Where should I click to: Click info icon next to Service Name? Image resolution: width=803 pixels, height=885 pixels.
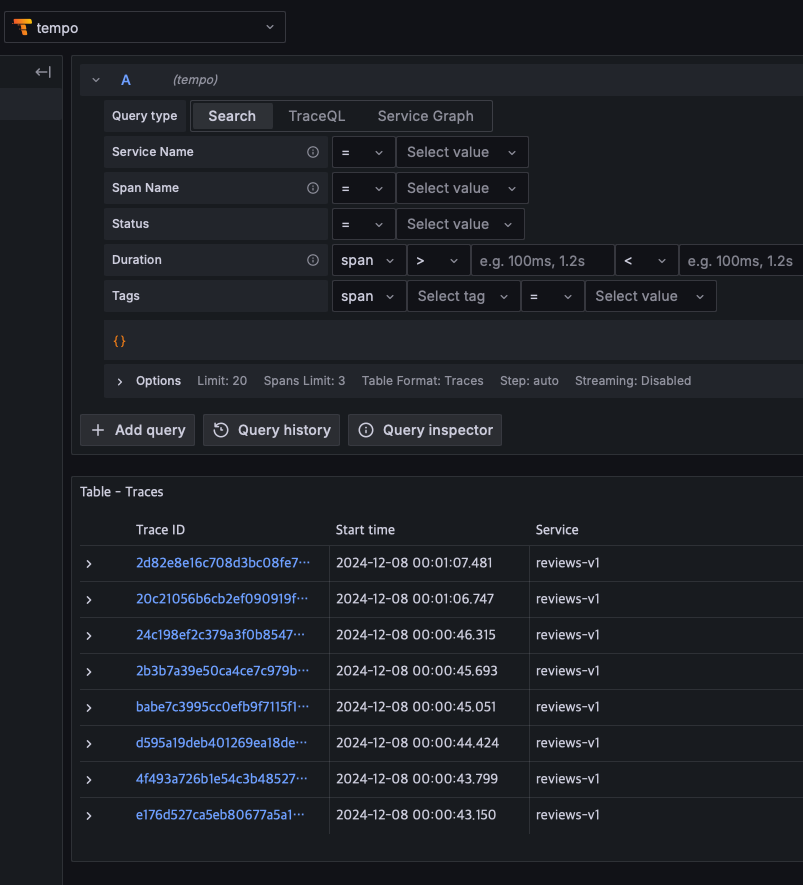tap(313, 152)
